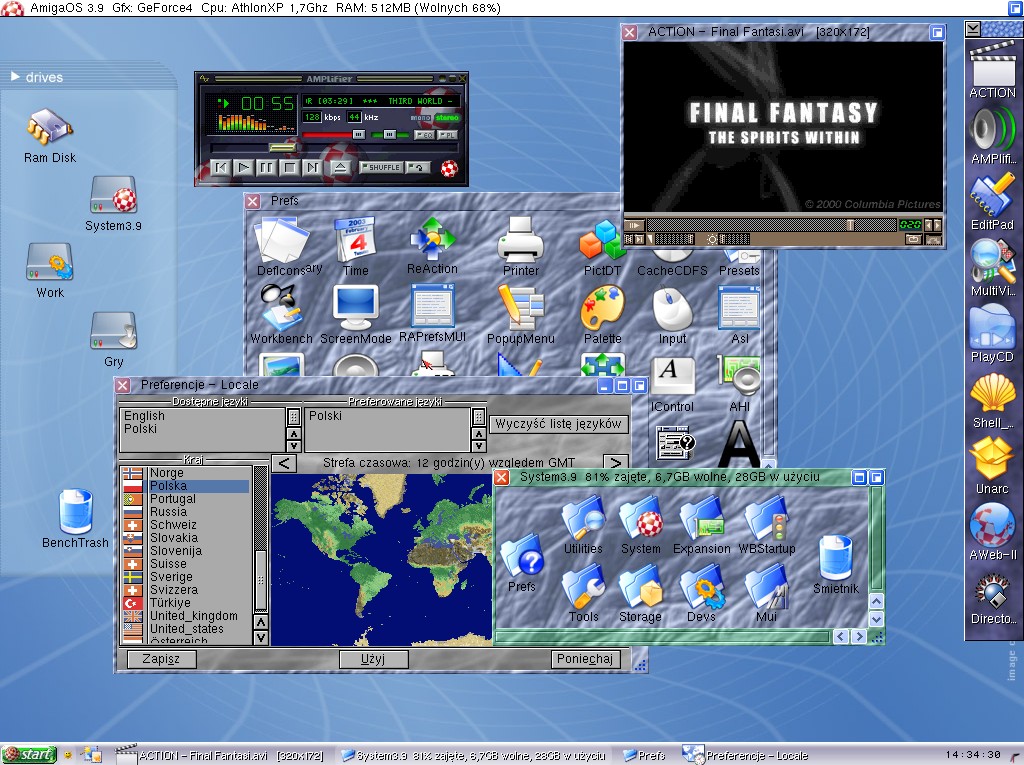Toggle SHUFFLE in AMPlifier
The width and height of the screenshot is (1024, 765).
click(x=380, y=167)
